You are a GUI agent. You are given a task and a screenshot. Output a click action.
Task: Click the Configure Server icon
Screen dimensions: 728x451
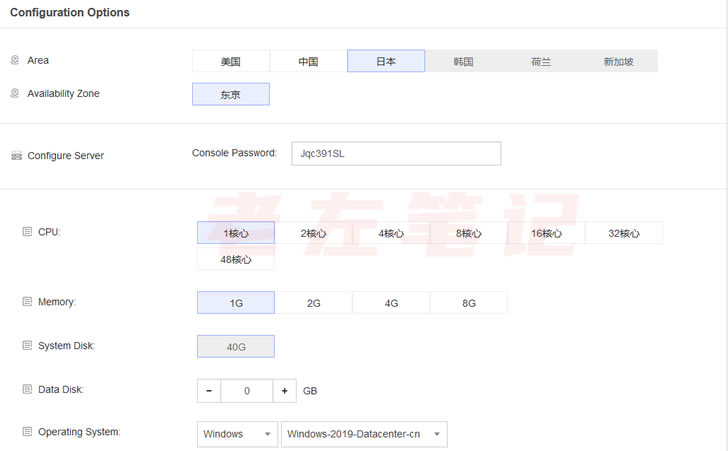(x=16, y=156)
